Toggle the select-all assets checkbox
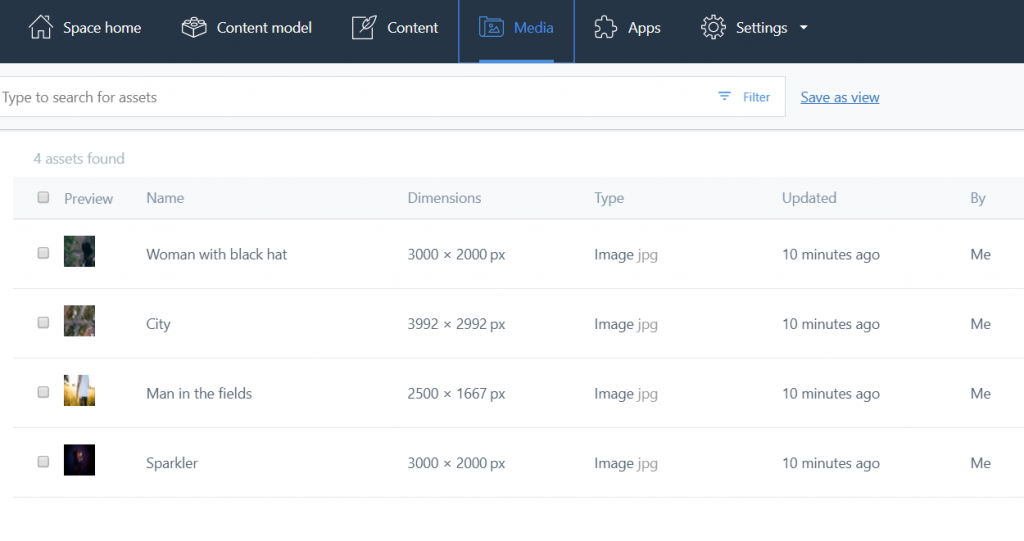The height and width of the screenshot is (541, 1024). pos(43,198)
